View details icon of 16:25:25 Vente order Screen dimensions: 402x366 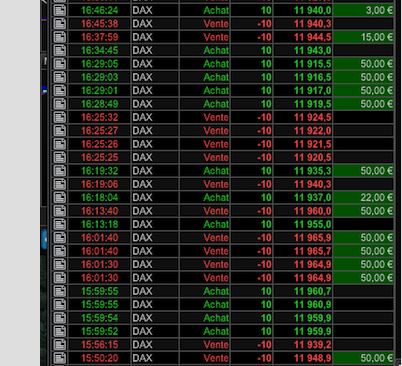coord(60,157)
